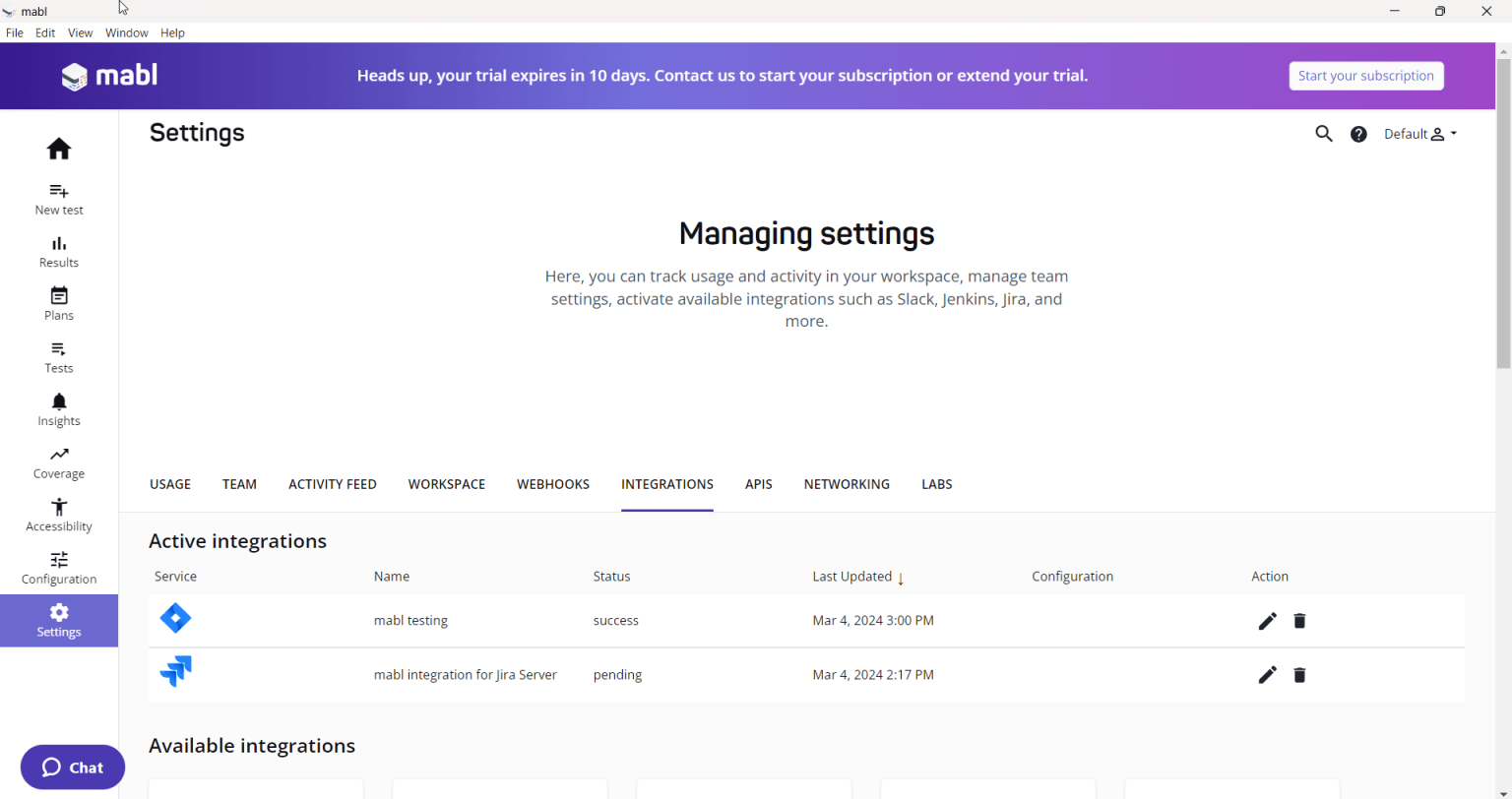Edit the mabl testing integration
The height and width of the screenshot is (799, 1512).
(x=1267, y=620)
